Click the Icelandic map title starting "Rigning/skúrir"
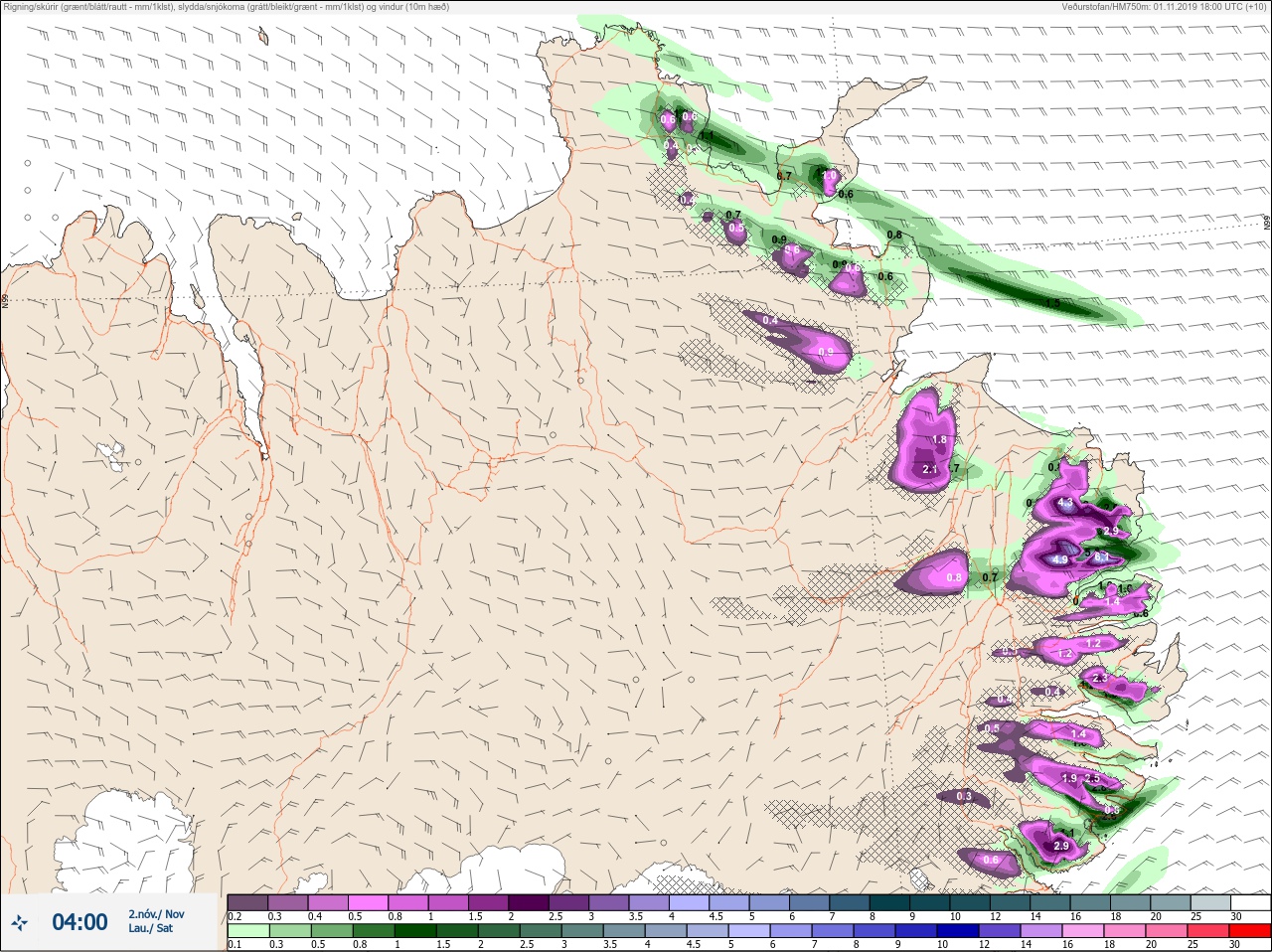 (x=227, y=7)
